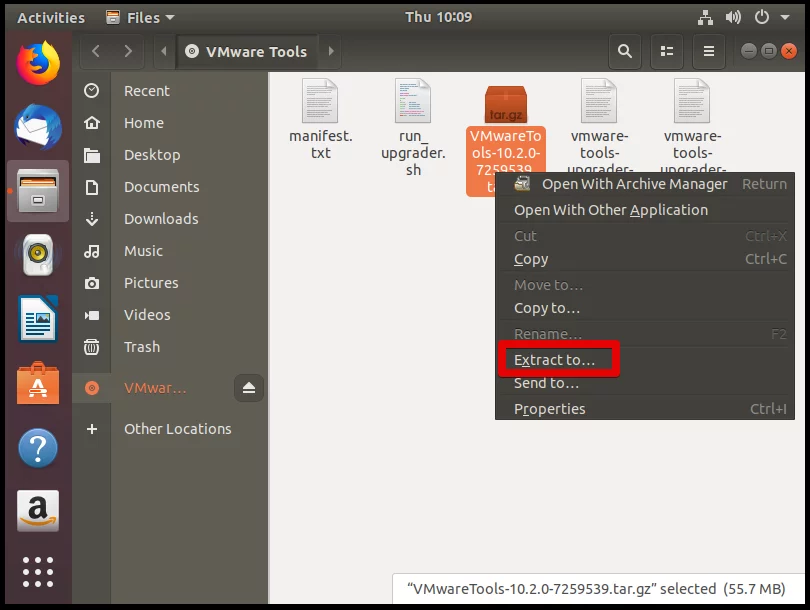
Task: Switch to list view icon
Action: [x=667, y=51]
